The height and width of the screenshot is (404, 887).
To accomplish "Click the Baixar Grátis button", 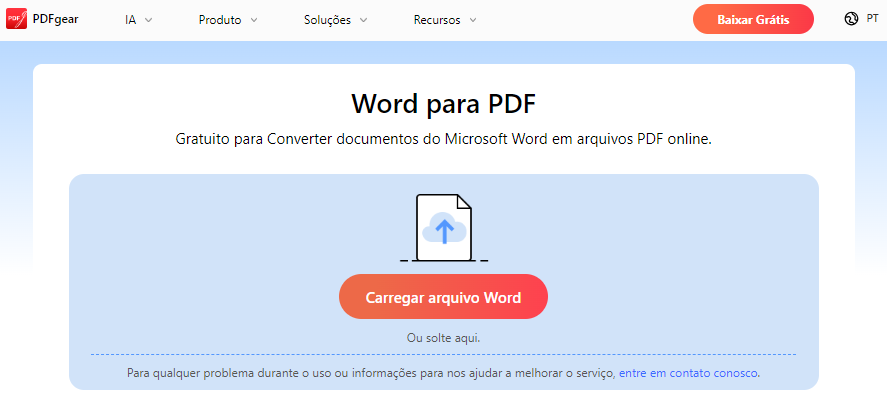I will pos(753,19).
